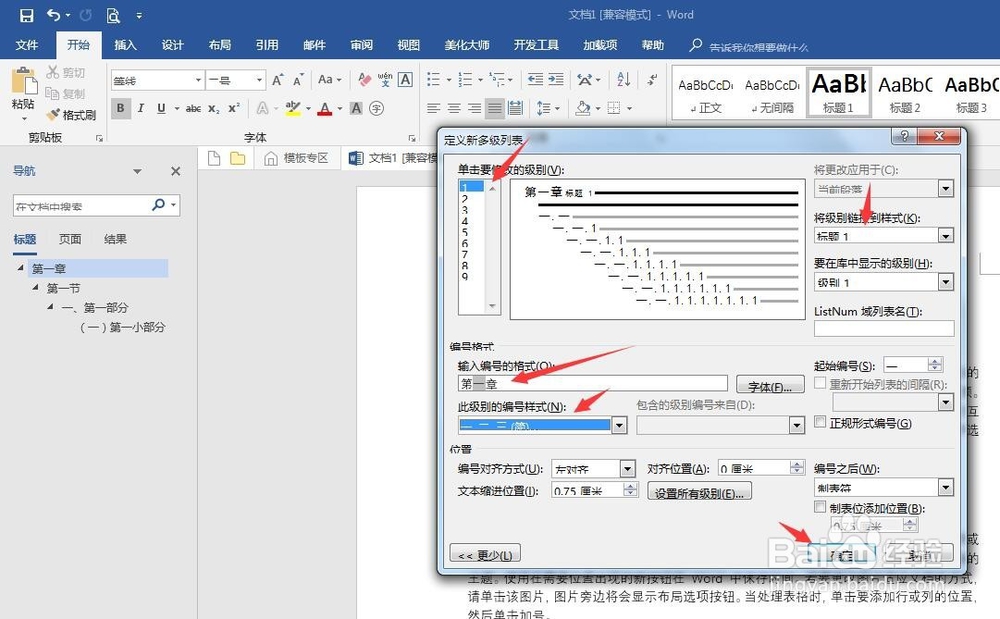Click the sort A-Z icon

pyautogui.click(x=622, y=78)
